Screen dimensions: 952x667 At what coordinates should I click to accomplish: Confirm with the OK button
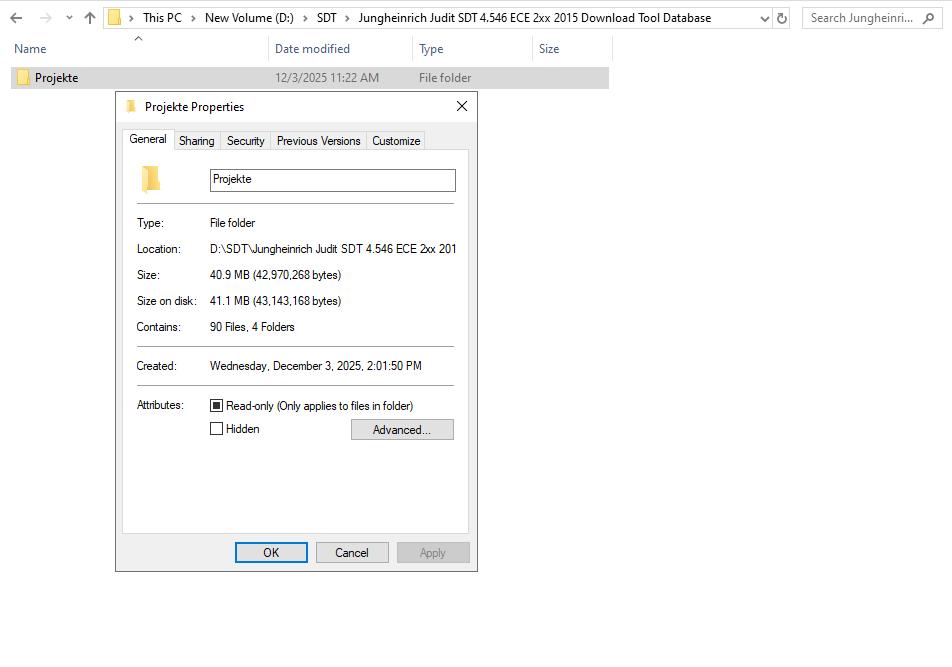pyautogui.click(x=271, y=553)
